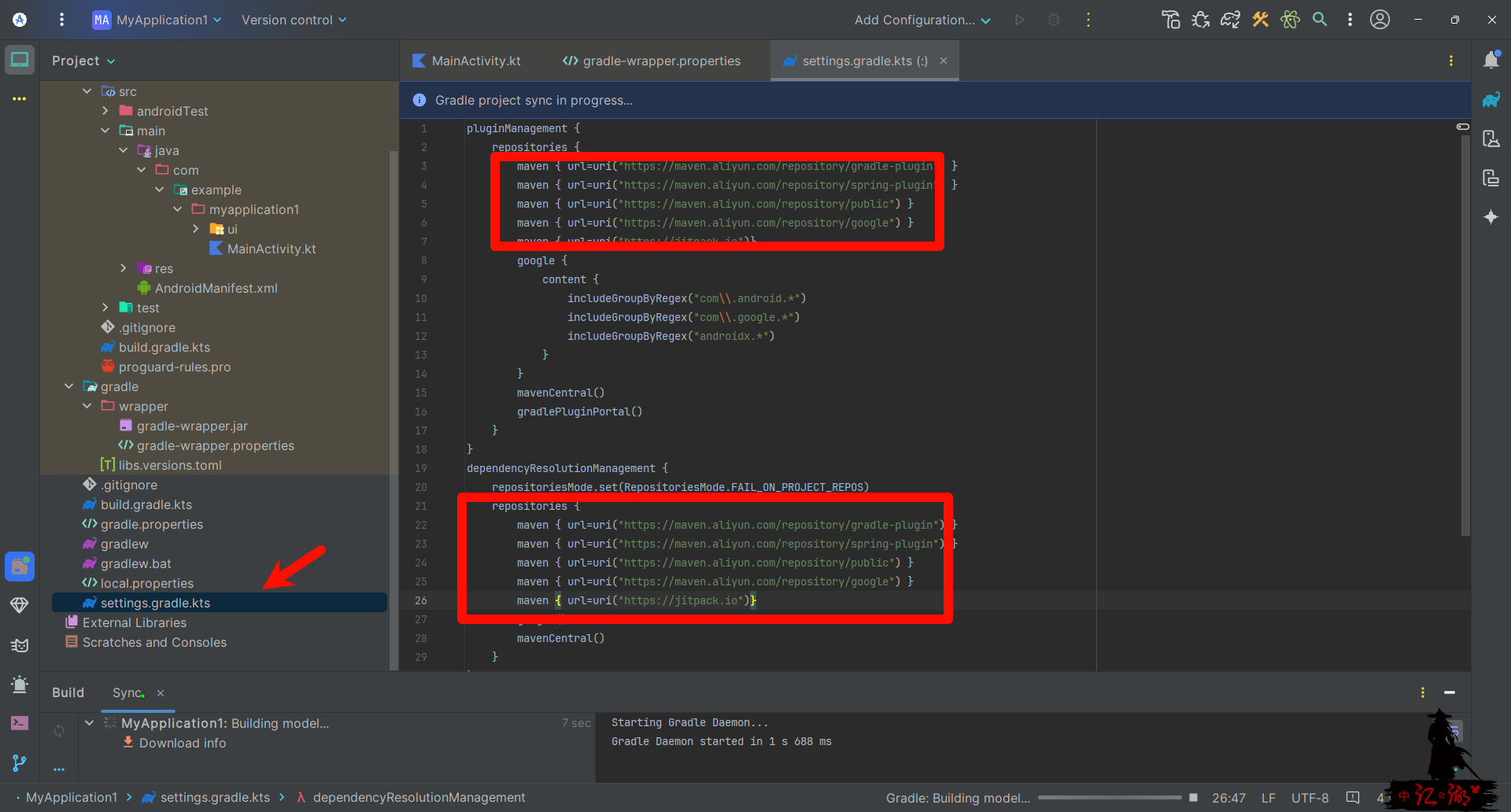Toggle the Project tool window button

(x=20, y=60)
